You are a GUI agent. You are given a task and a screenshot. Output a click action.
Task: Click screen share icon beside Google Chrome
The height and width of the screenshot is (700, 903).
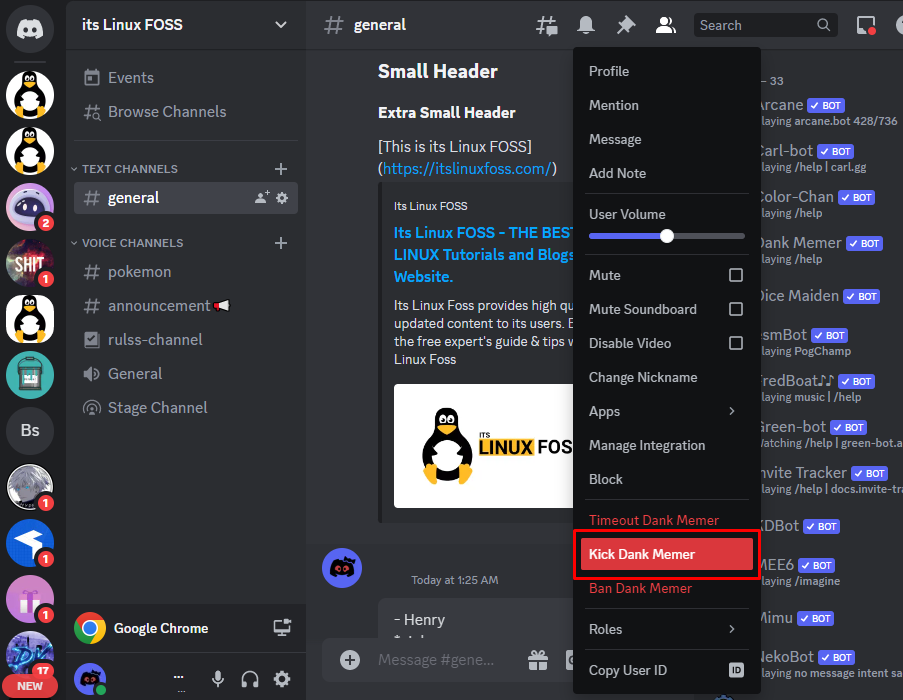[x=282, y=627]
